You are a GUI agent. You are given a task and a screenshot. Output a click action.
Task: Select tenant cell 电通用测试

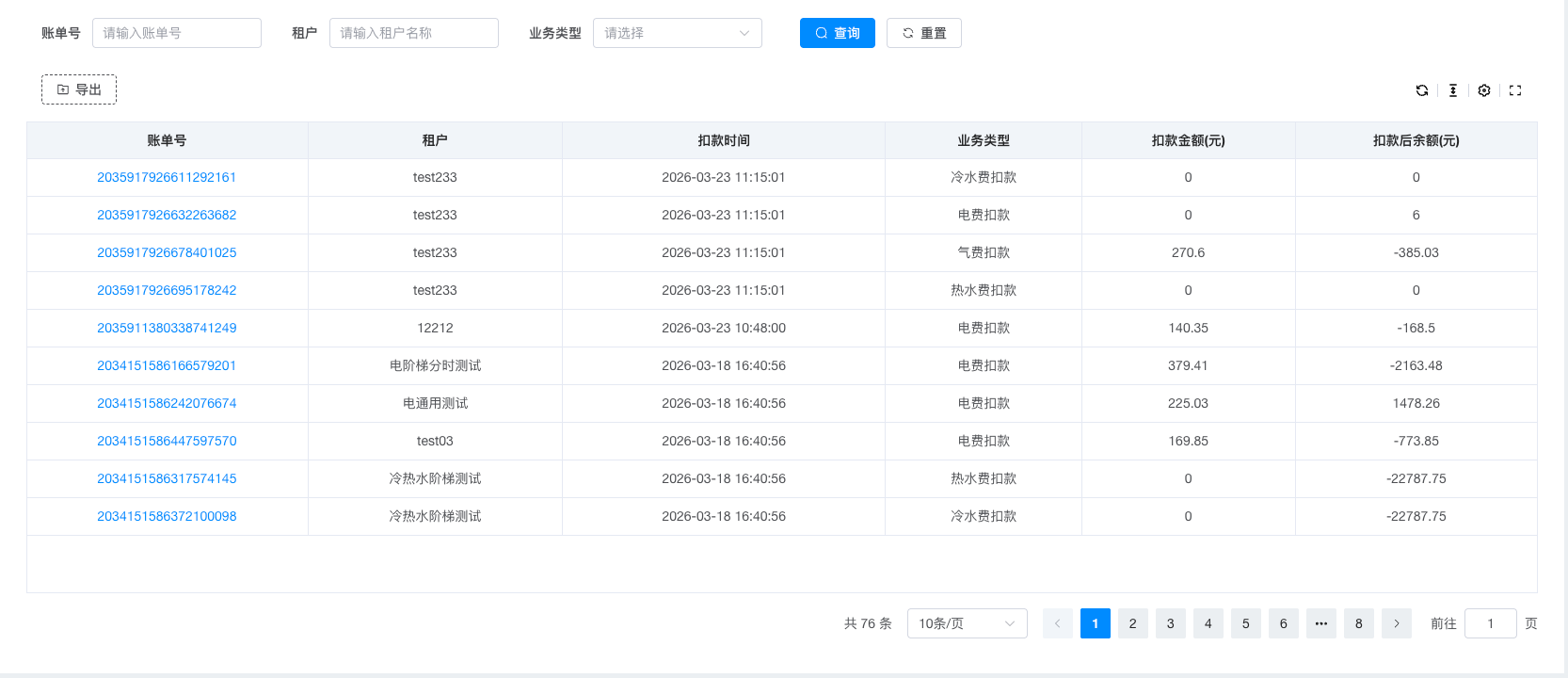435,403
